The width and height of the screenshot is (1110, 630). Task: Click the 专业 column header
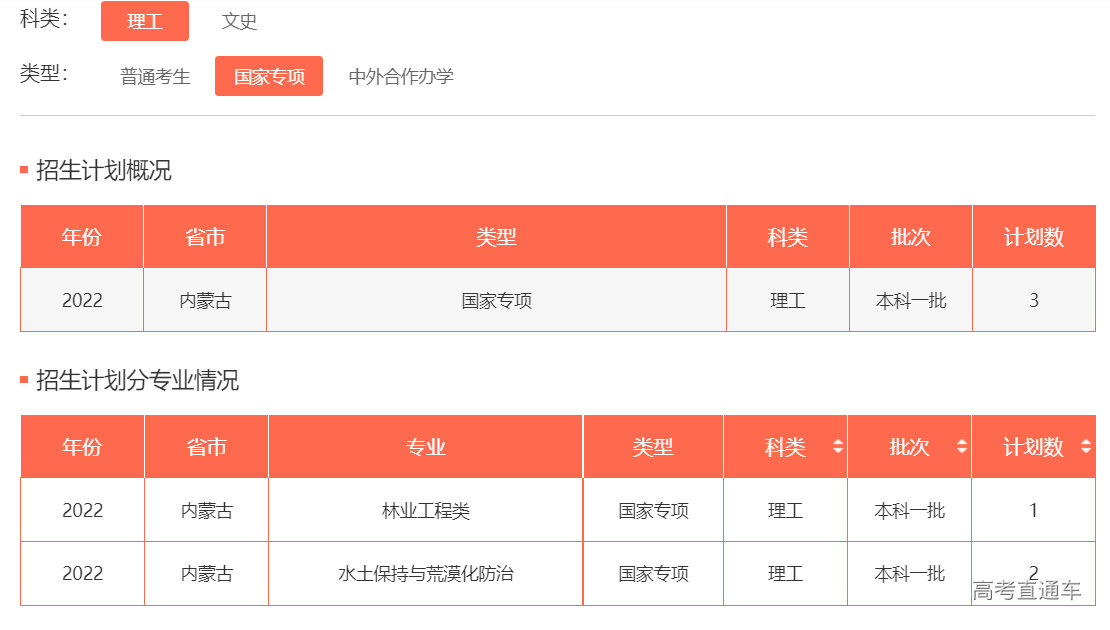(x=426, y=447)
